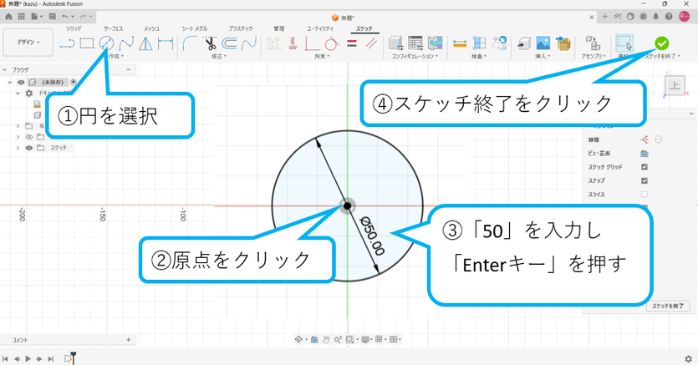Toggle visibility of the root (未保存) component

coord(20,82)
